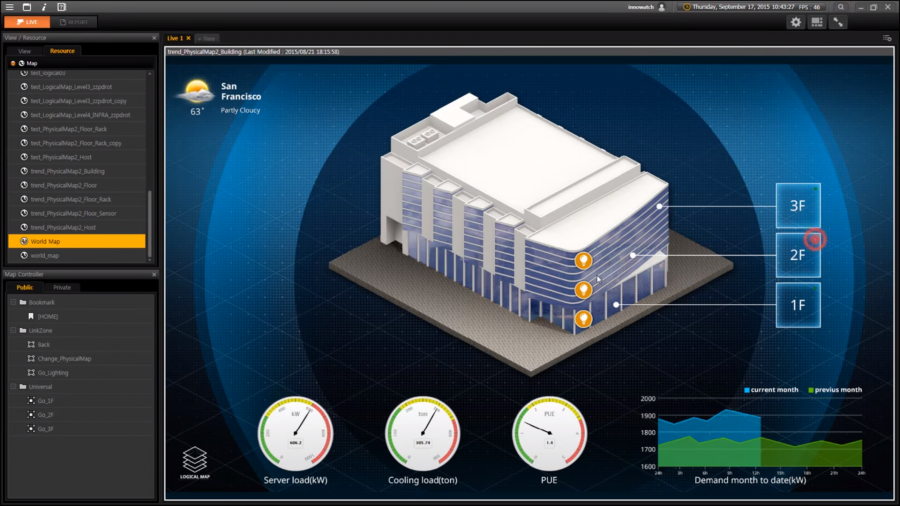
Task: Select trend_PhysicalMap2_Floor_Sensor item
Action: coord(77,213)
